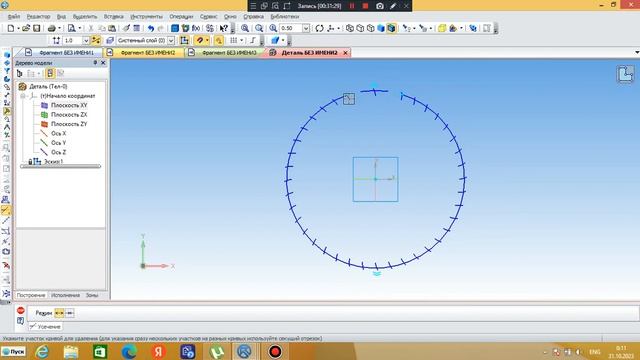Open the Libraries menu

[284, 16]
